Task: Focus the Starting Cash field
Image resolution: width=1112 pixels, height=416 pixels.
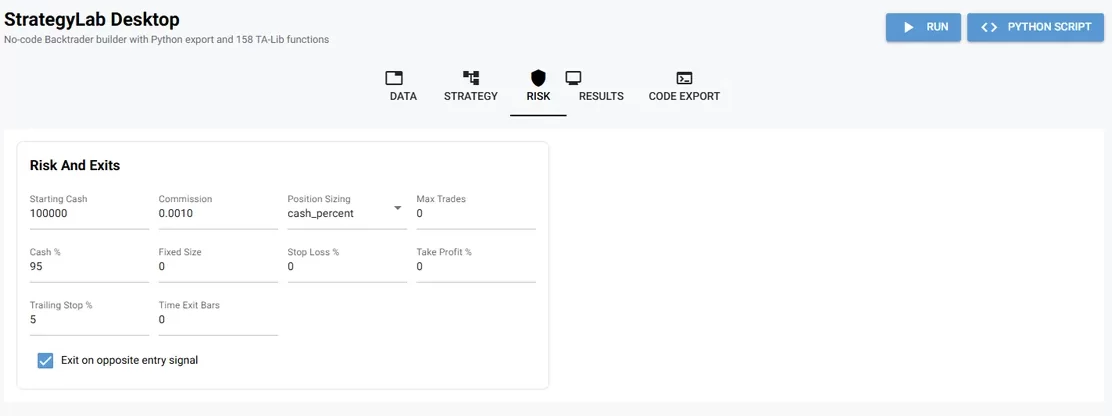Action: point(89,212)
